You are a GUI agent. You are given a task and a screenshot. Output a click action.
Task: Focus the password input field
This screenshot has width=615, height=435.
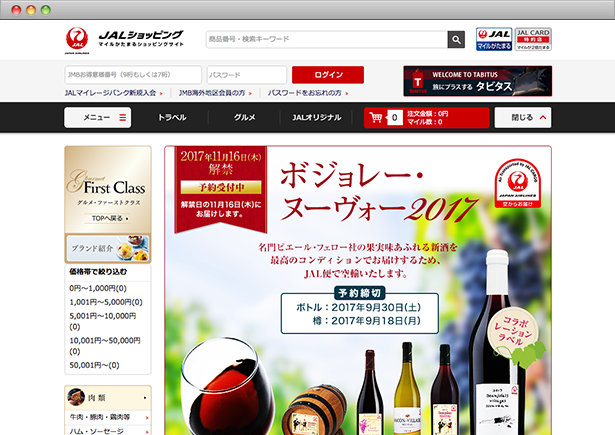247,75
